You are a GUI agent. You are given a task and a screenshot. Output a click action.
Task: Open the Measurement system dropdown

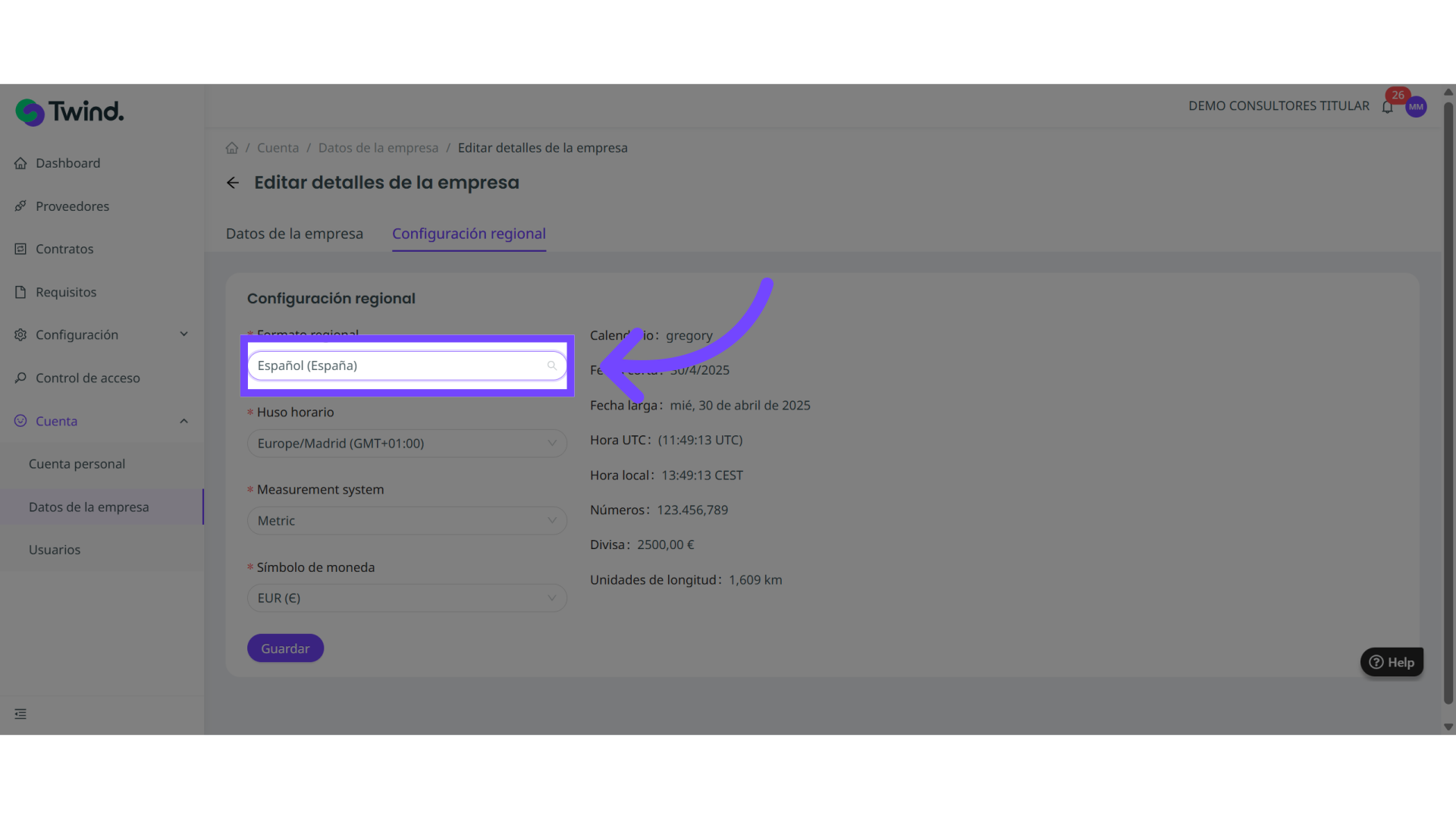click(x=407, y=521)
